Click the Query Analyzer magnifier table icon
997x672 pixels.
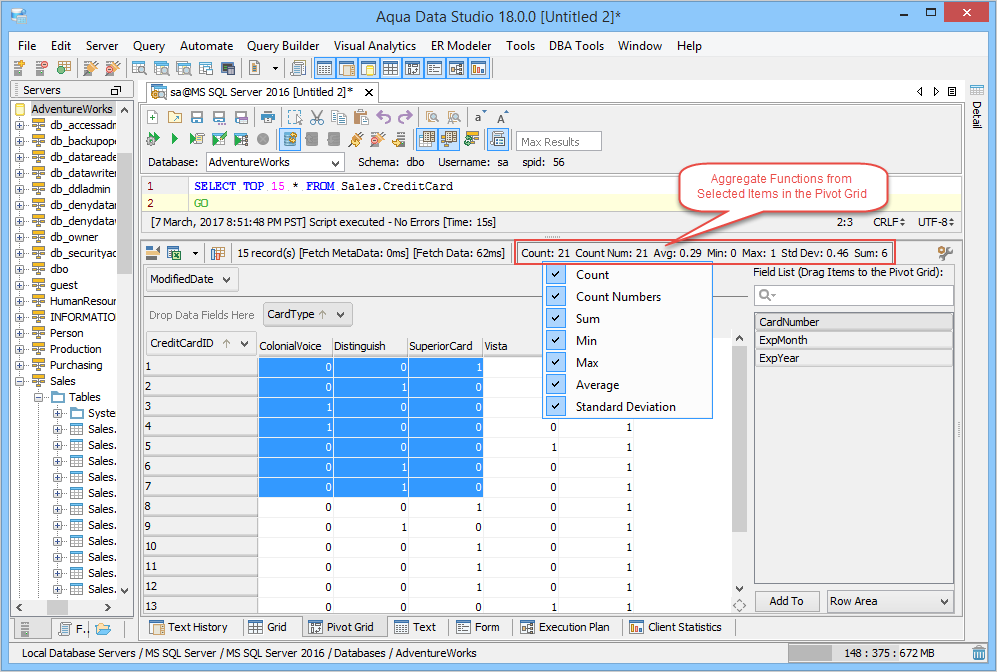(139, 68)
